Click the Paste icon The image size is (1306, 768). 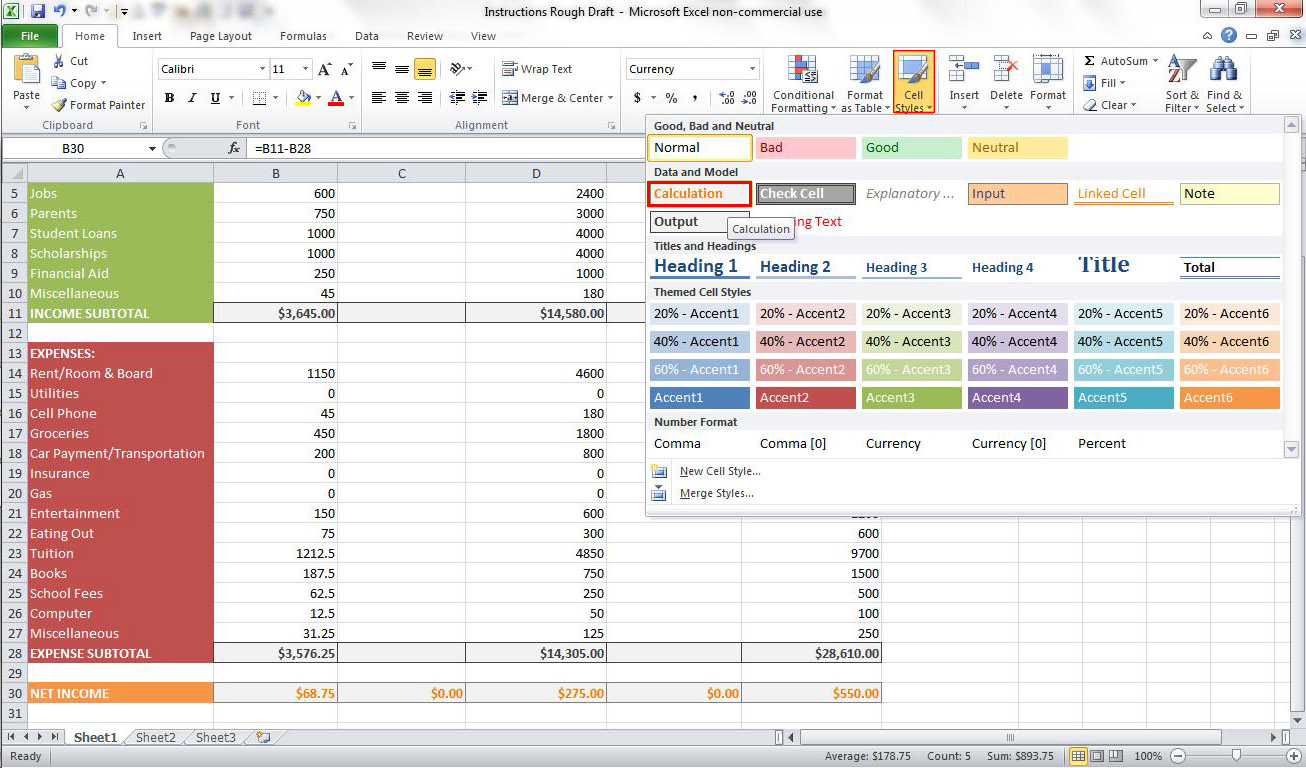[x=26, y=71]
